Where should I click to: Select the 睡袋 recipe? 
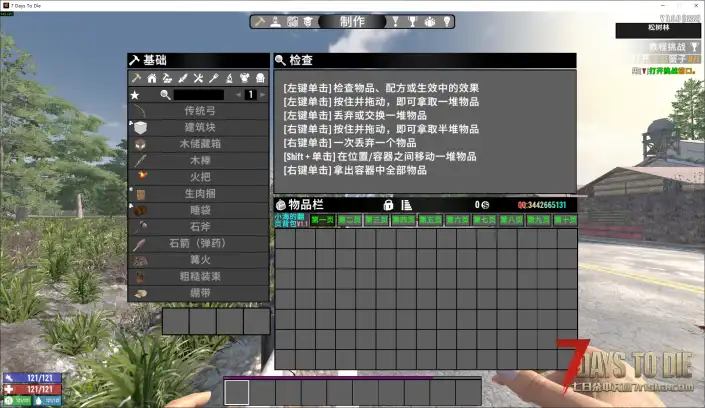coord(199,210)
